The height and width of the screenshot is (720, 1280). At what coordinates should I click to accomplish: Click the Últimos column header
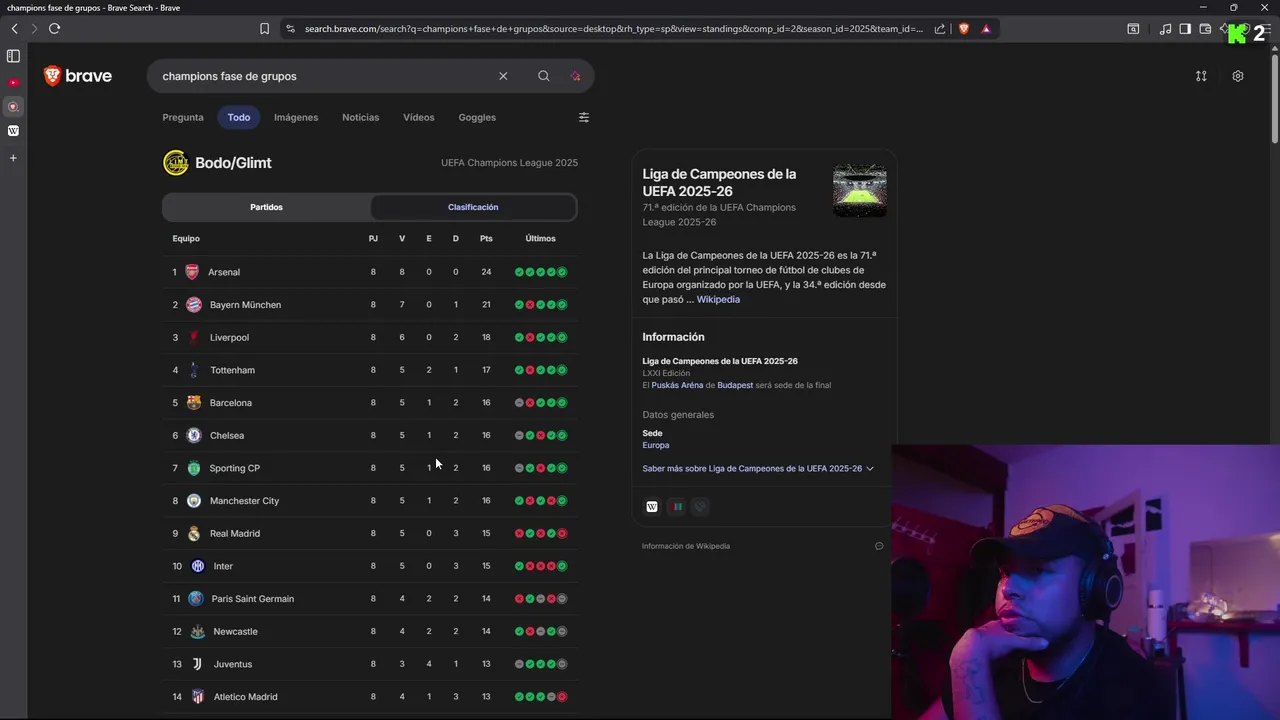(x=540, y=239)
